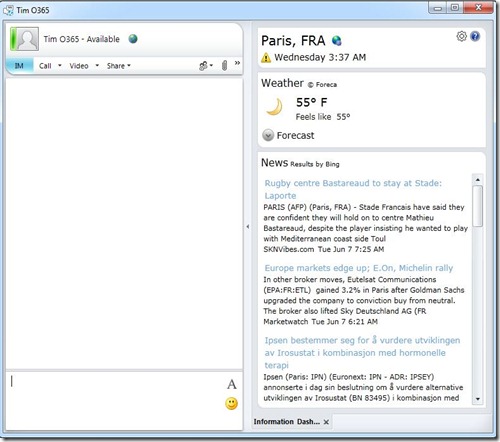Open the Video dropdown arrow
This screenshot has width=500, height=442.
(x=97, y=66)
